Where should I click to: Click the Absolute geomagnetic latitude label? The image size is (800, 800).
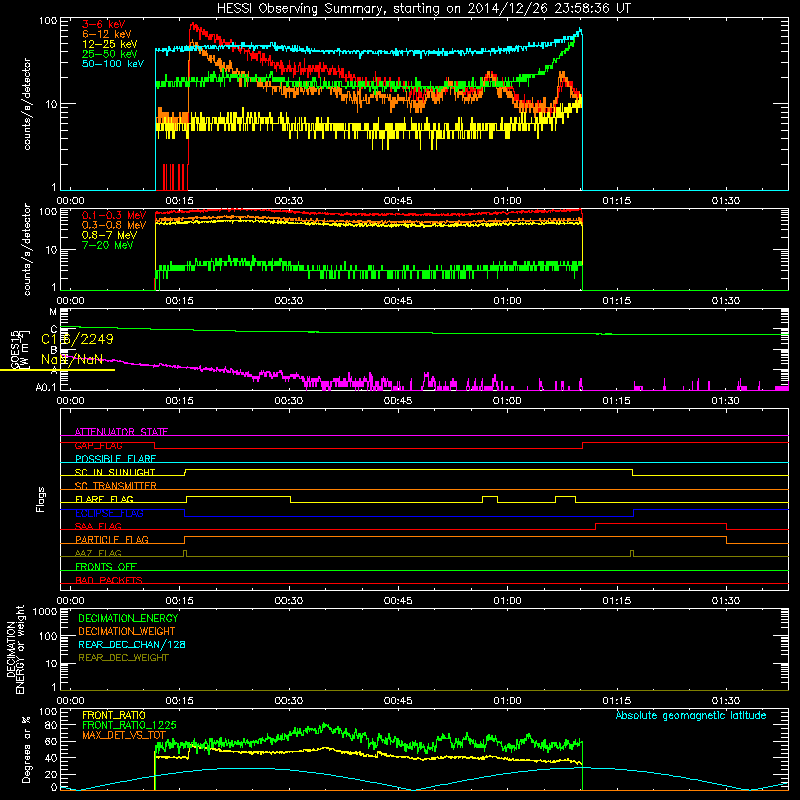[691, 715]
